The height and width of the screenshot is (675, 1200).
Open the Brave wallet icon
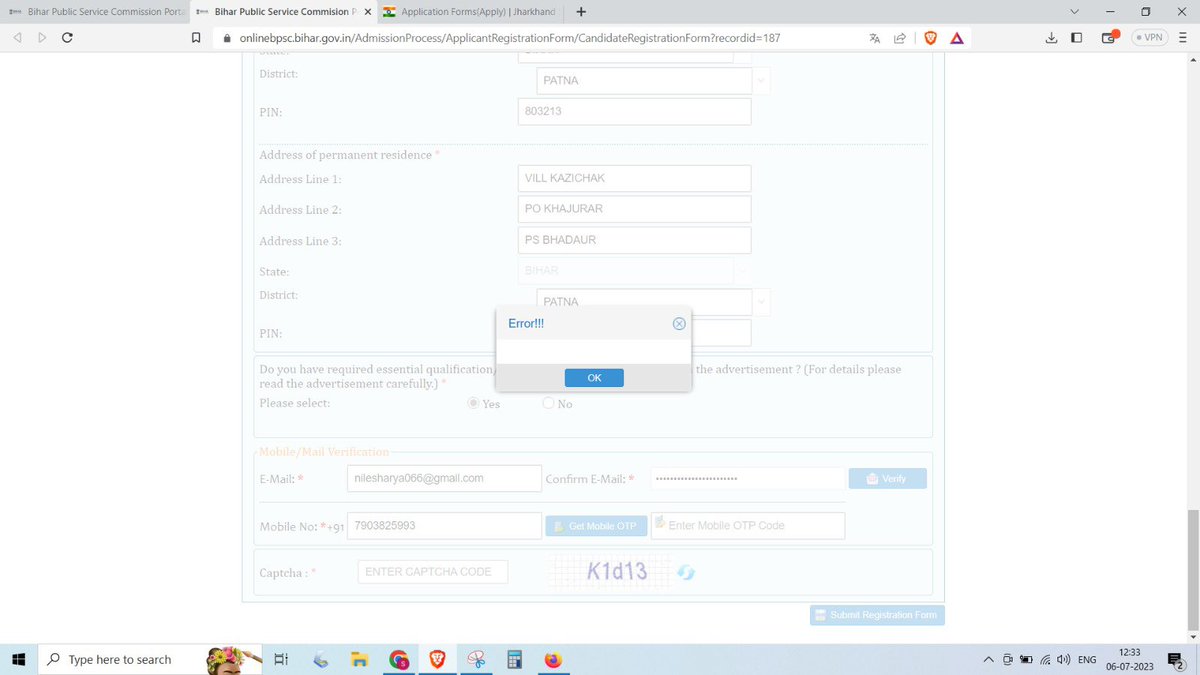click(1108, 38)
